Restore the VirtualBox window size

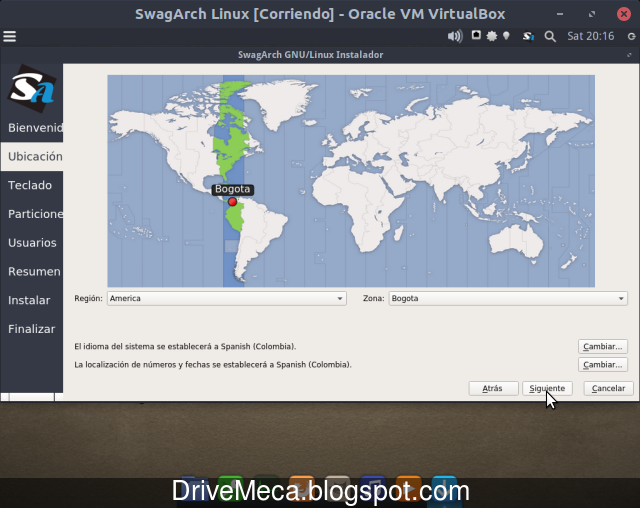(x=592, y=14)
